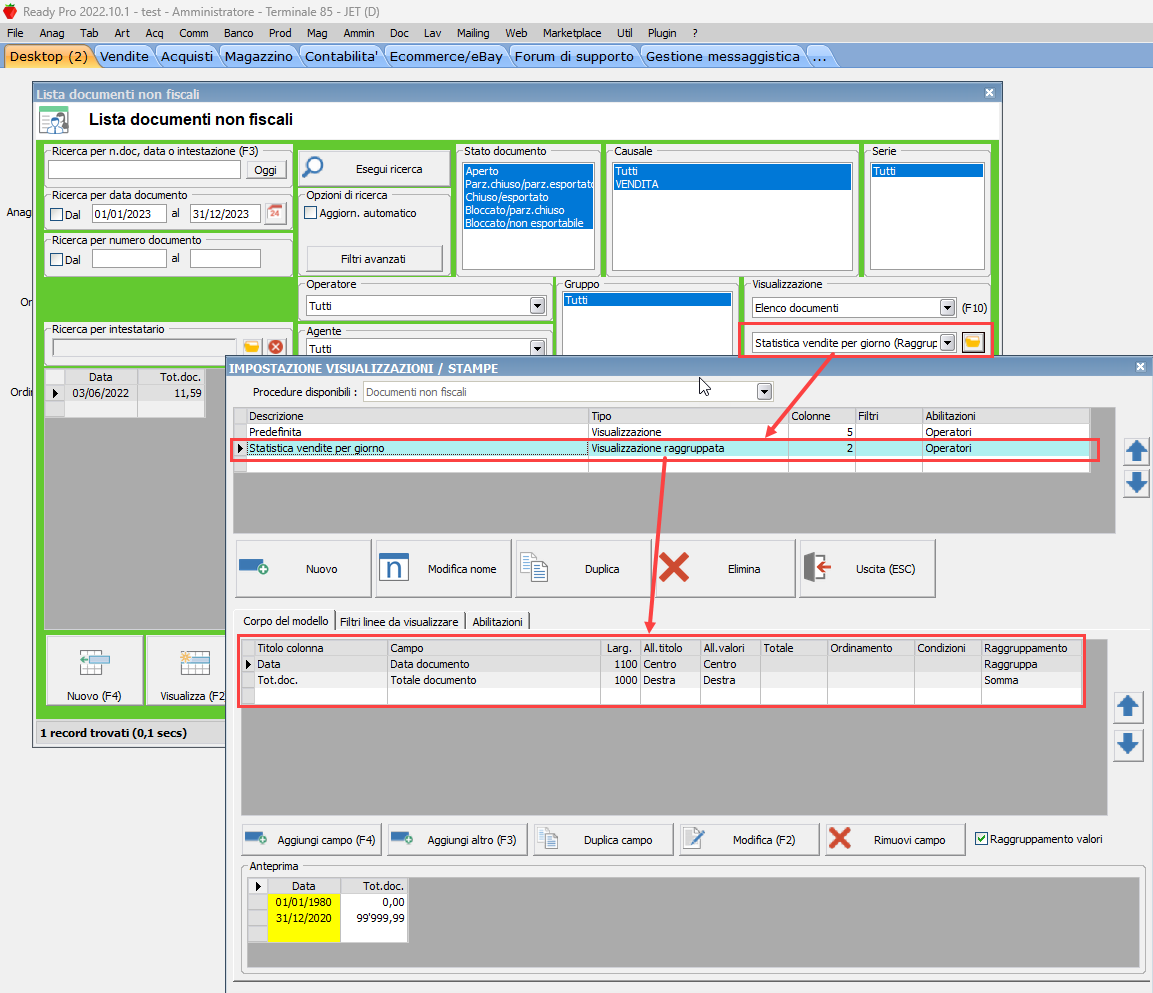
Task: Move the visualization down with the upper down arrow
Action: (1137, 483)
